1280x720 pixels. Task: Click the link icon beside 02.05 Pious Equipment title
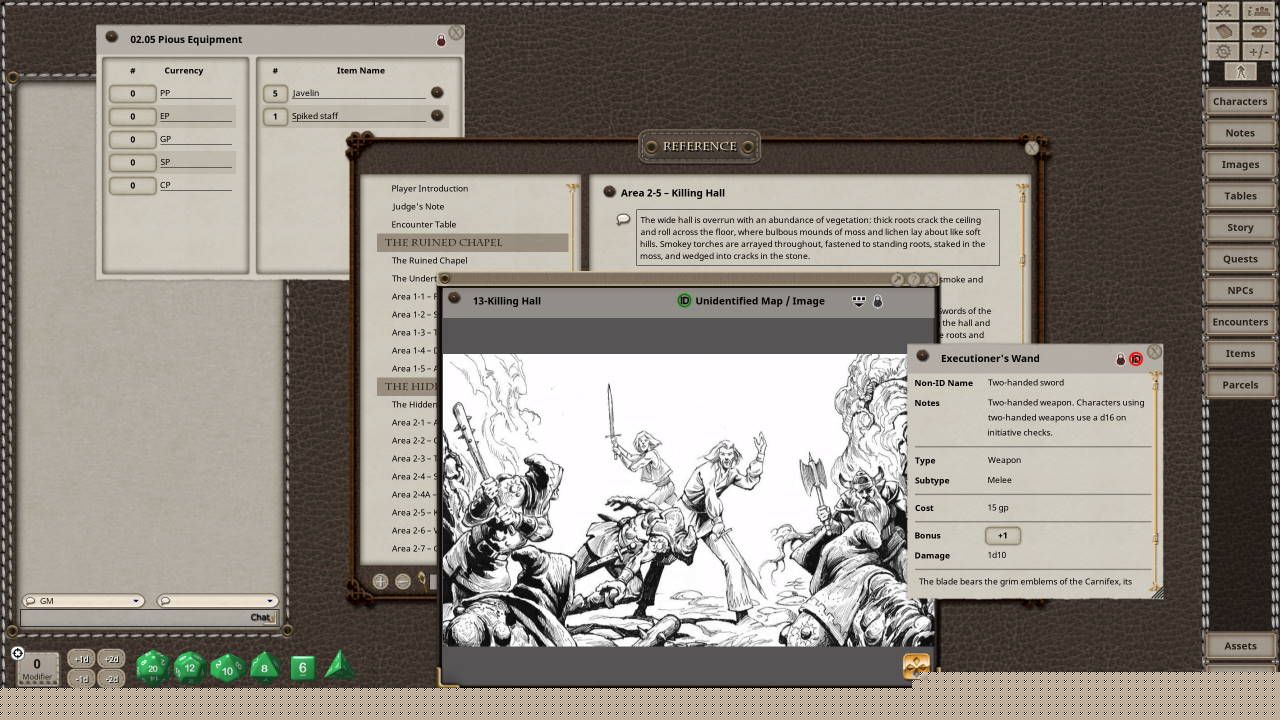[x=112, y=39]
